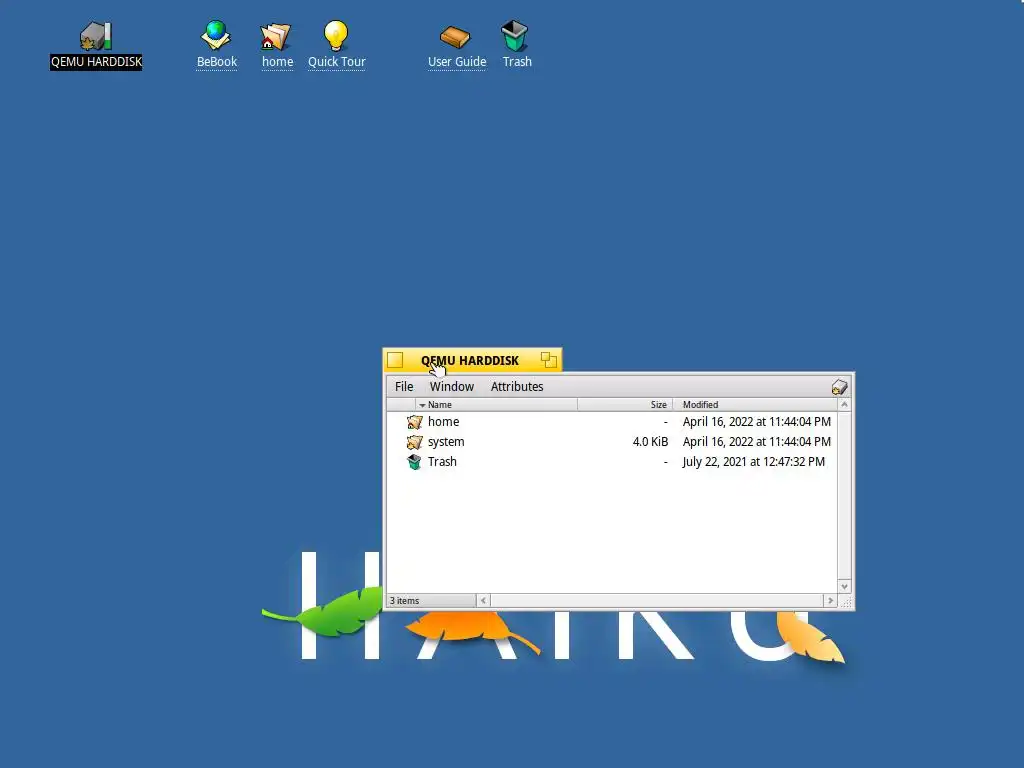Sort the file list by the Name column header
Screen dimensions: 1024x768
pyautogui.click(x=496, y=405)
